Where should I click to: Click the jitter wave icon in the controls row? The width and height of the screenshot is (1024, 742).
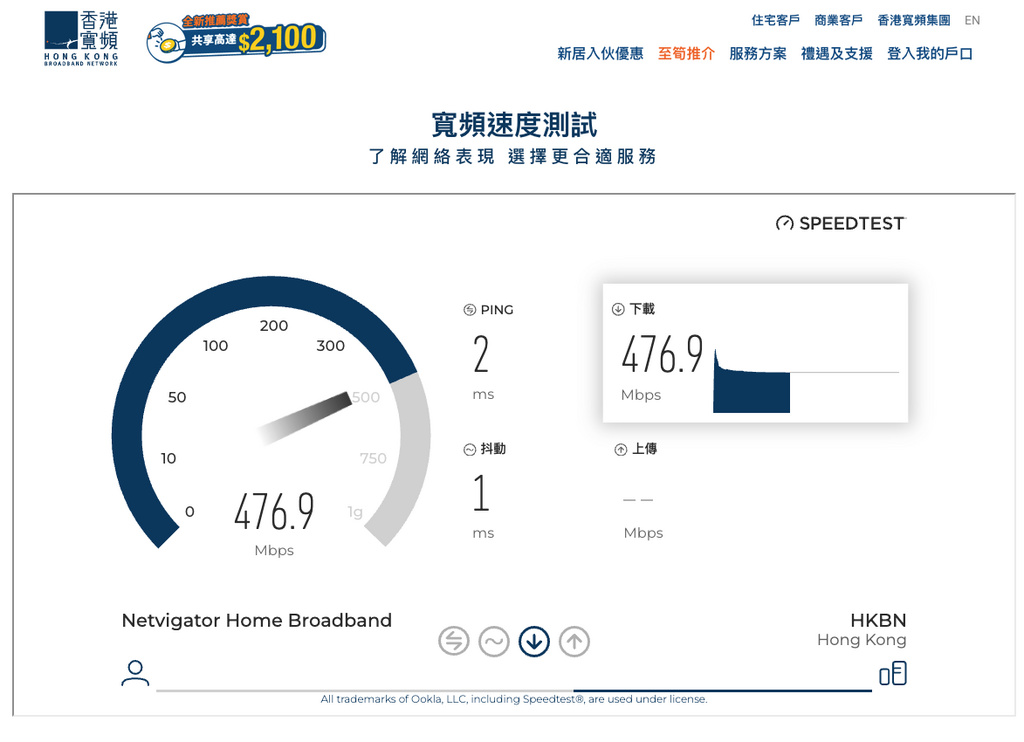[x=494, y=642]
